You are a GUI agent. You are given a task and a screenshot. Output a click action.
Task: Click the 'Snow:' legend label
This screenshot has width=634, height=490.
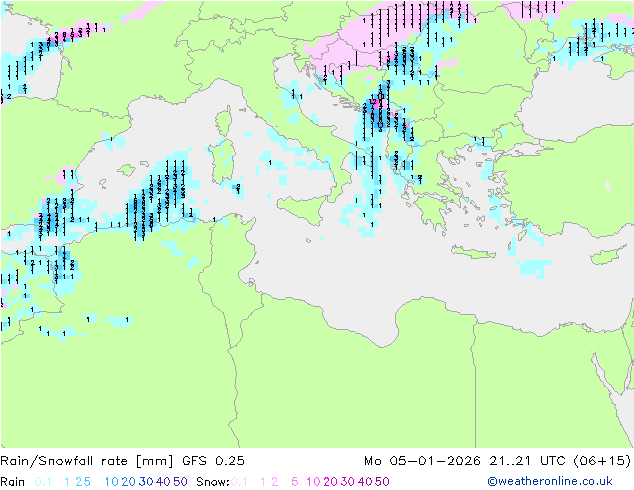point(213,482)
